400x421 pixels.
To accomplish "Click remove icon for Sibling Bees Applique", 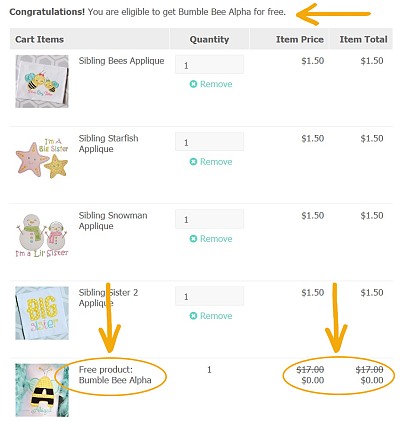I will point(193,84).
